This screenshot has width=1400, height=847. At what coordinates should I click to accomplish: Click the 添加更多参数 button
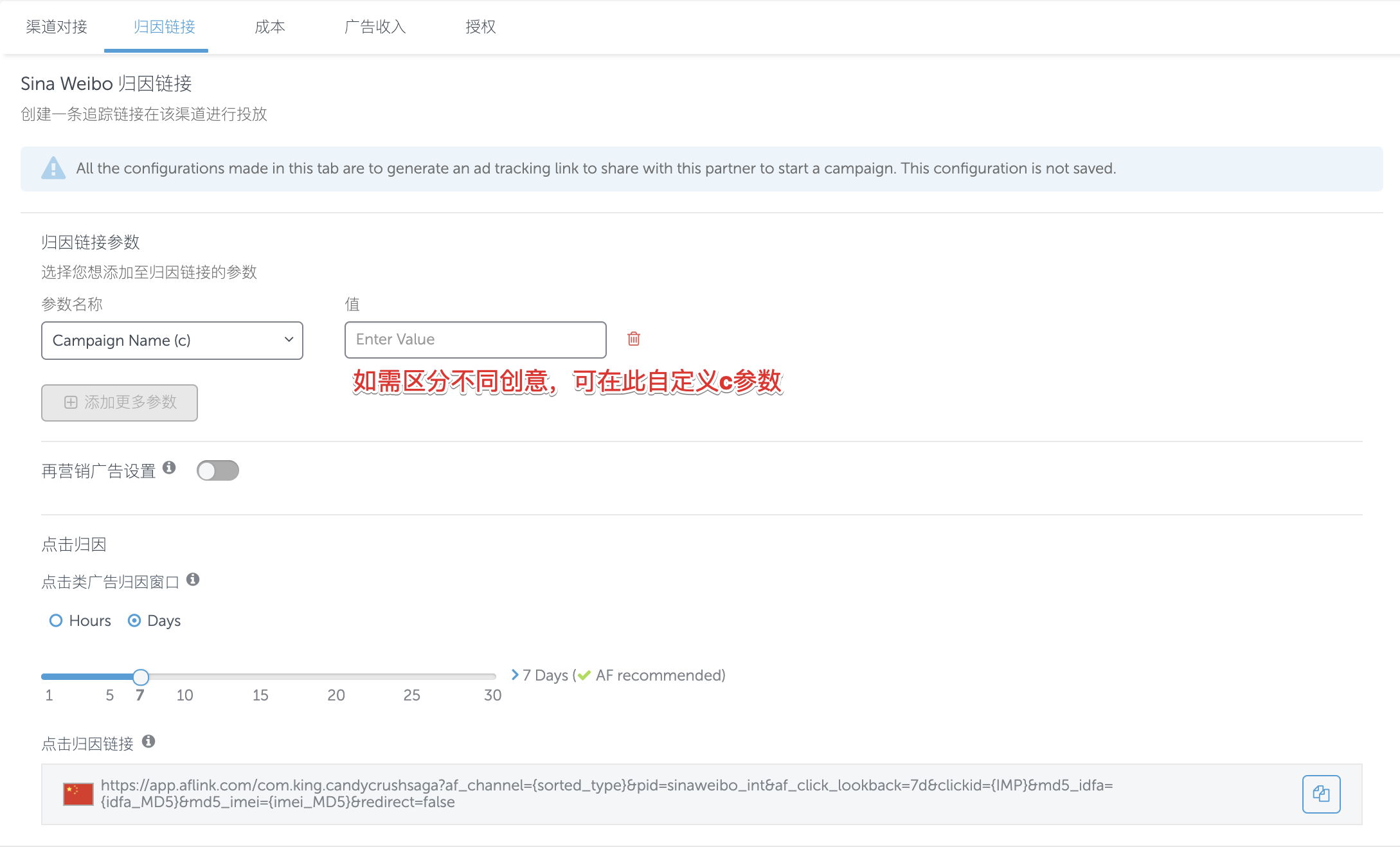pos(120,402)
